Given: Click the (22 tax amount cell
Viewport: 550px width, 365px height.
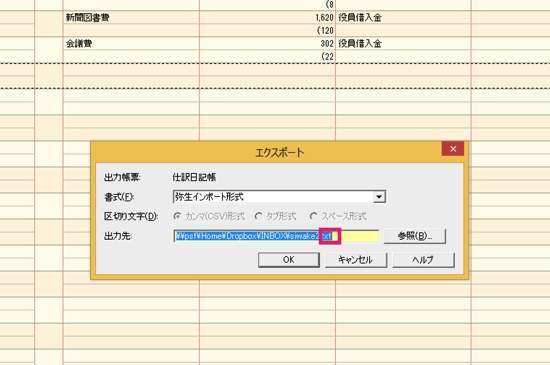Looking at the screenshot, I should pyautogui.click(x=267, y=56).
